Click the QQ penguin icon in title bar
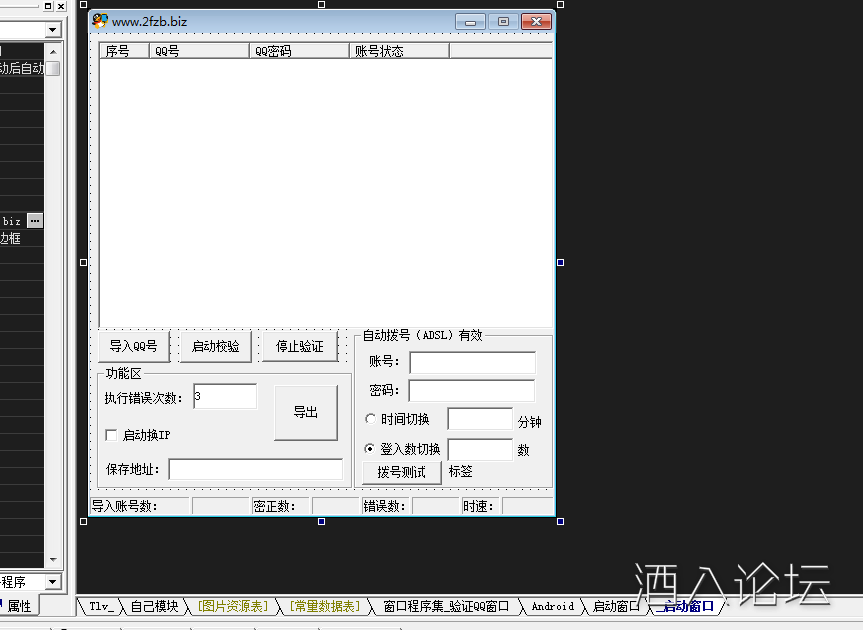Viewport: 863px width, 630px height. pos(100,21)
